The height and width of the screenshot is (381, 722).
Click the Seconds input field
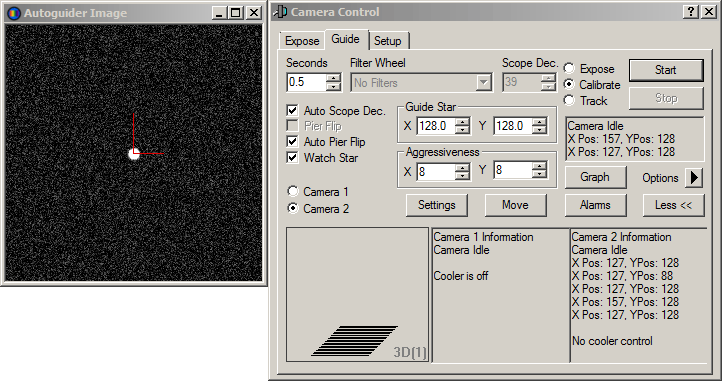click(x=306, y=82)
